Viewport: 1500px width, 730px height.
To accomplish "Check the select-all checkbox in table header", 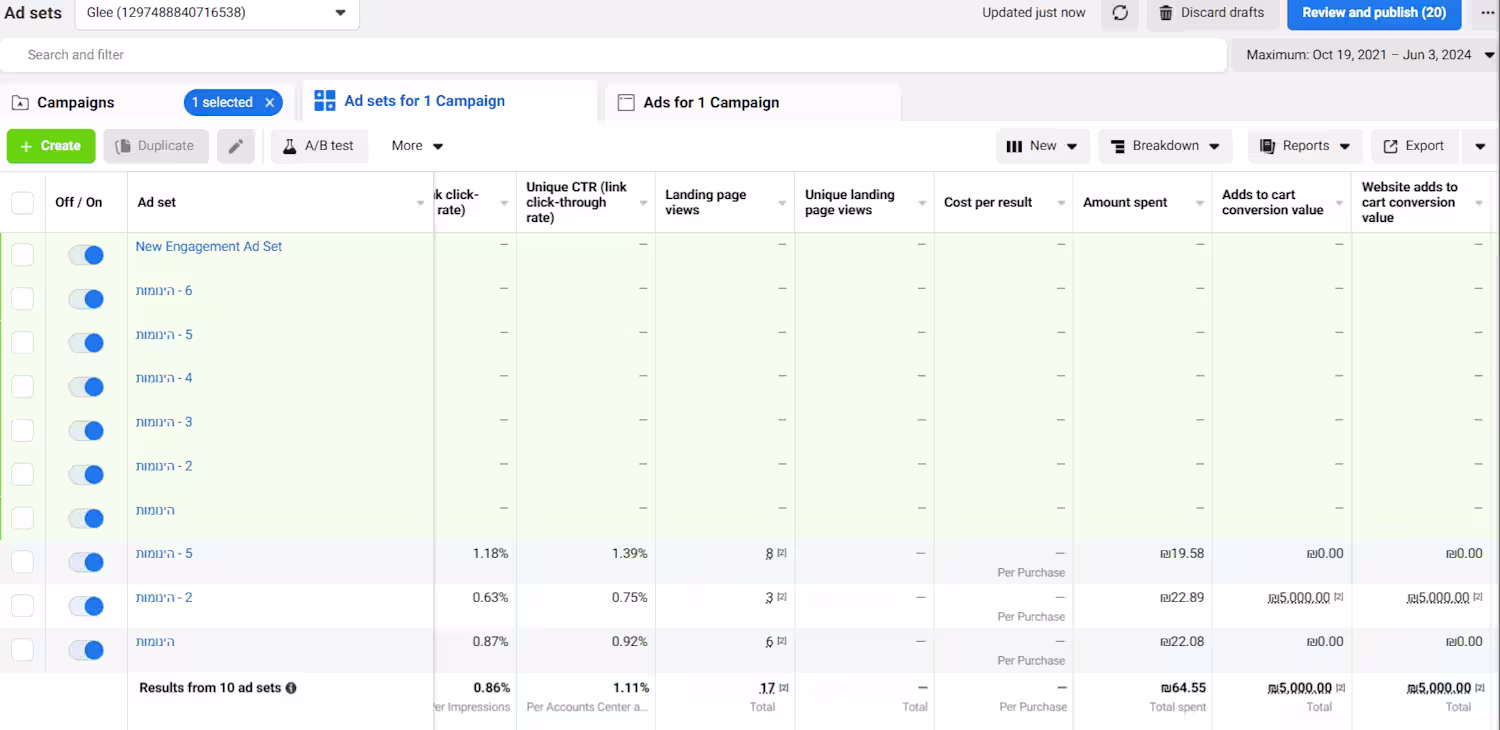I will [22, 202].
